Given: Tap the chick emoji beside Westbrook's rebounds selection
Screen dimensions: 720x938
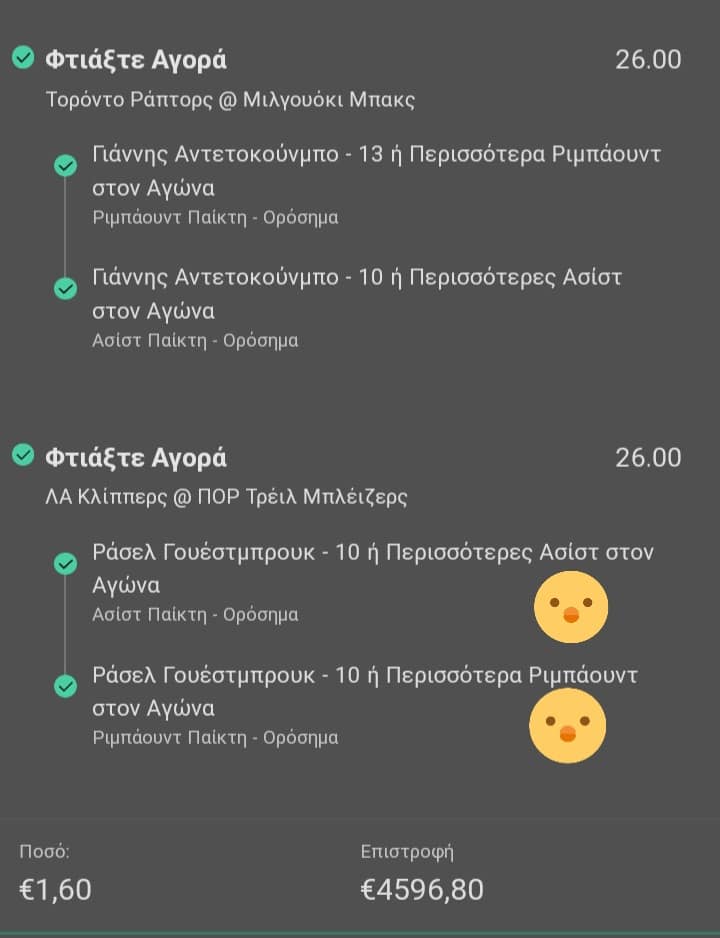Looking at the screenshot, I should tap(567, 726).
